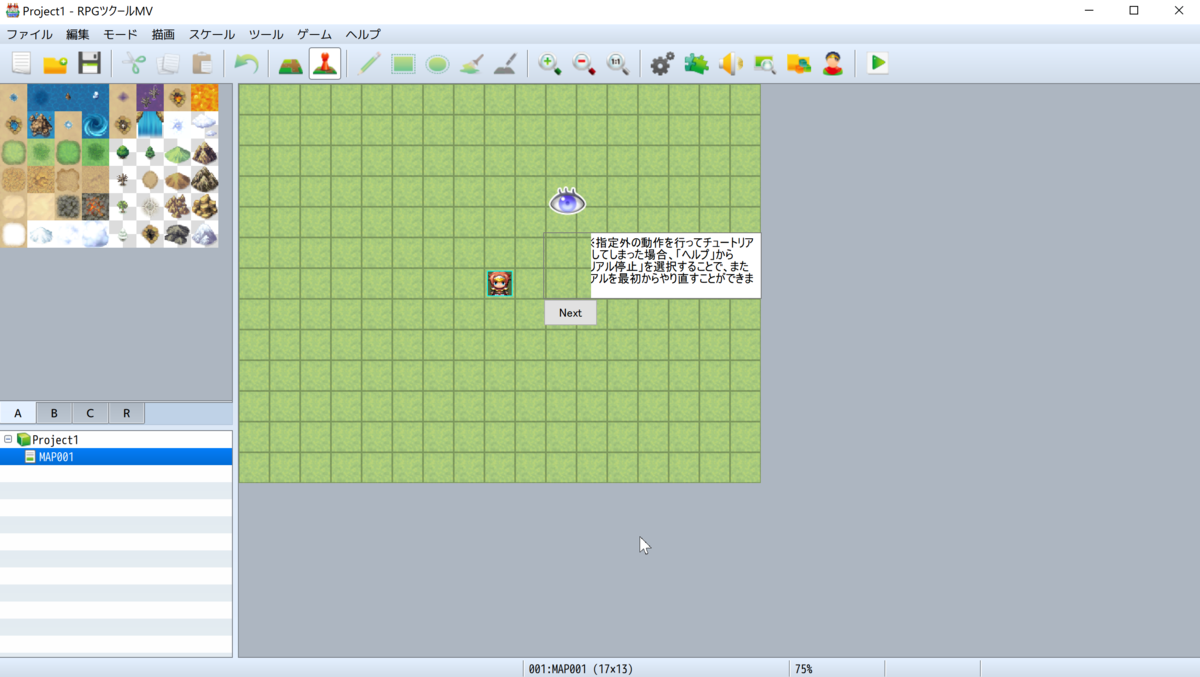Open the Plugin Manager puzzle icon

(x=696, y=63)
